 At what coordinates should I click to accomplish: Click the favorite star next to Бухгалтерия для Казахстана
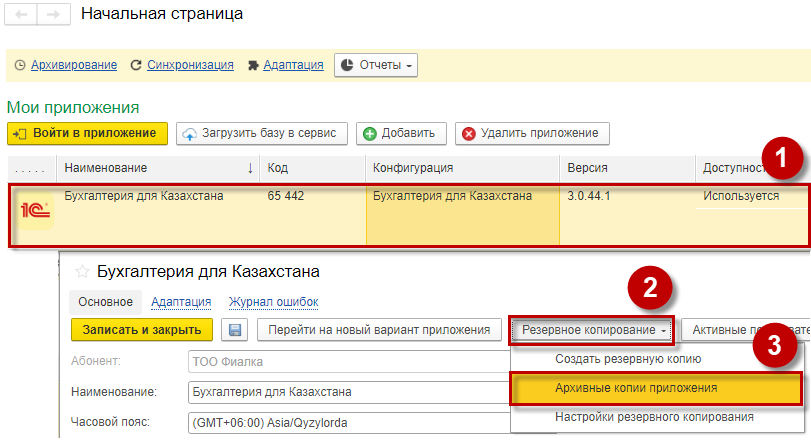(82, 271)
